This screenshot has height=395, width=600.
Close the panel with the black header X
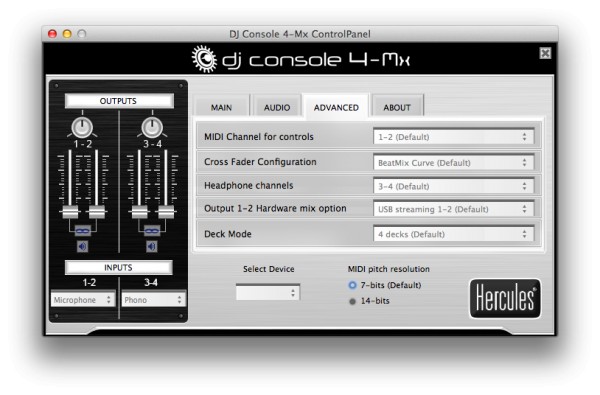pos(545,53)
